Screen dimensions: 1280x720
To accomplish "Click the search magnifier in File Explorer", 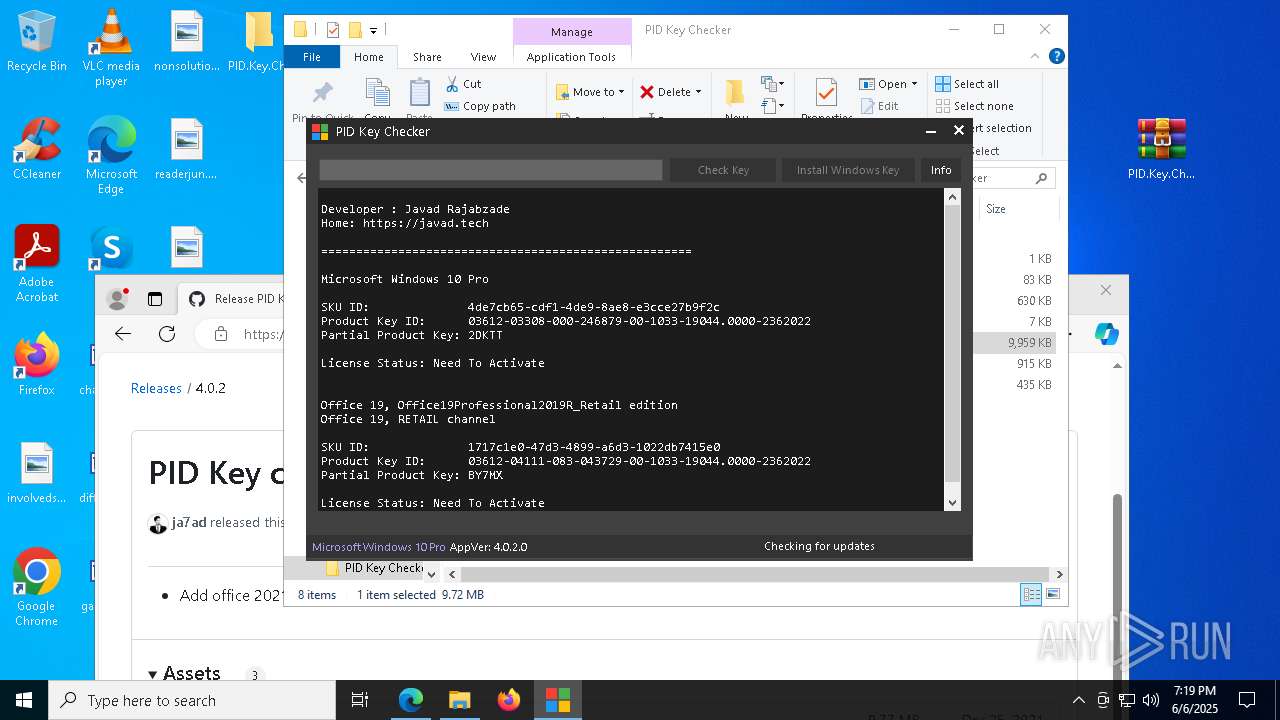I will [1041, 178].
